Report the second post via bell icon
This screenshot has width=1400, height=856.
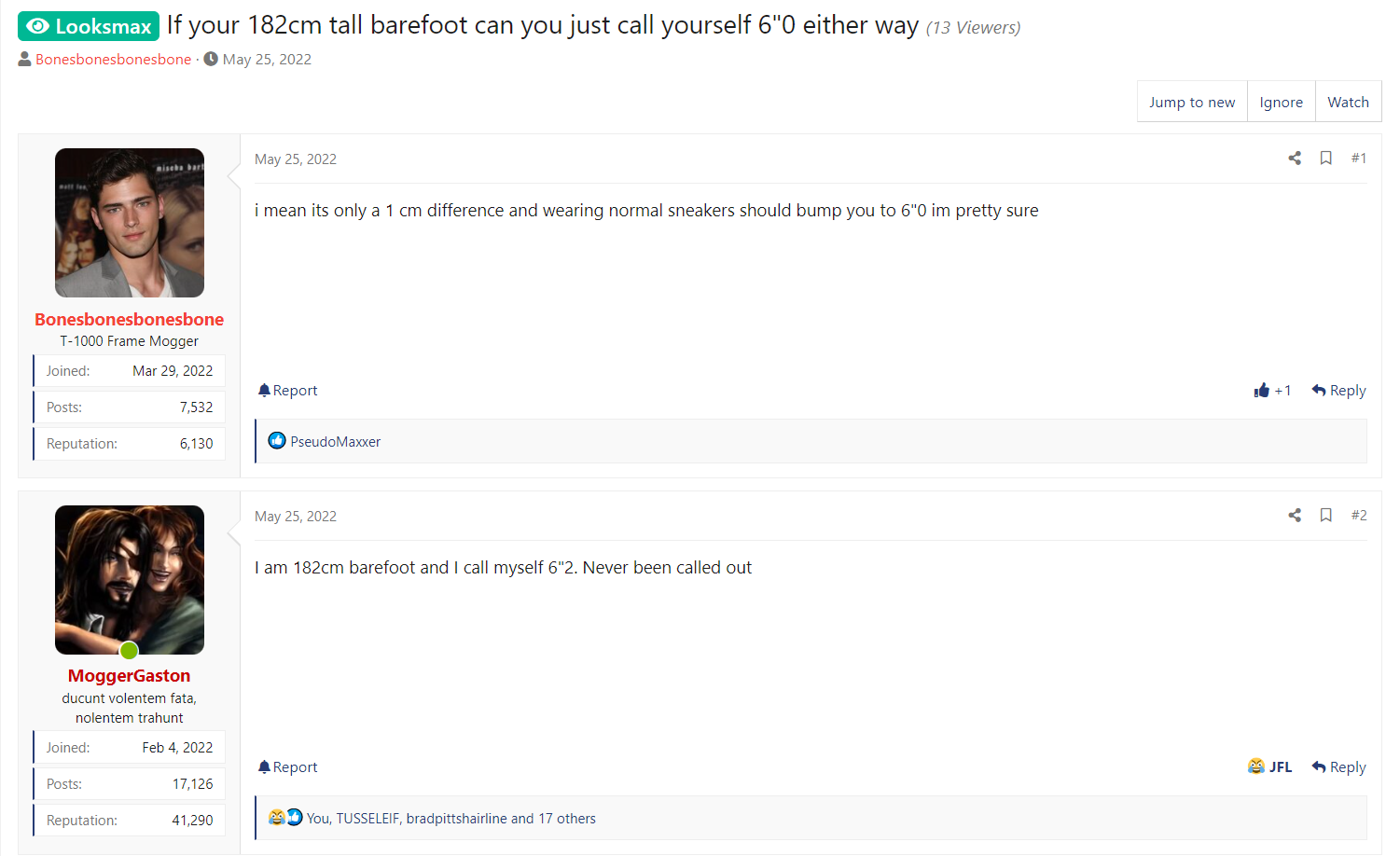click(x=264, y=767)
